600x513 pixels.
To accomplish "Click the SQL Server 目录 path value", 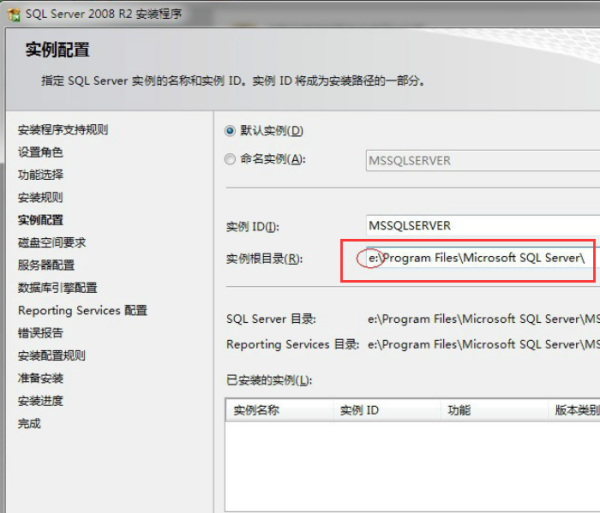I will point(484,319).
